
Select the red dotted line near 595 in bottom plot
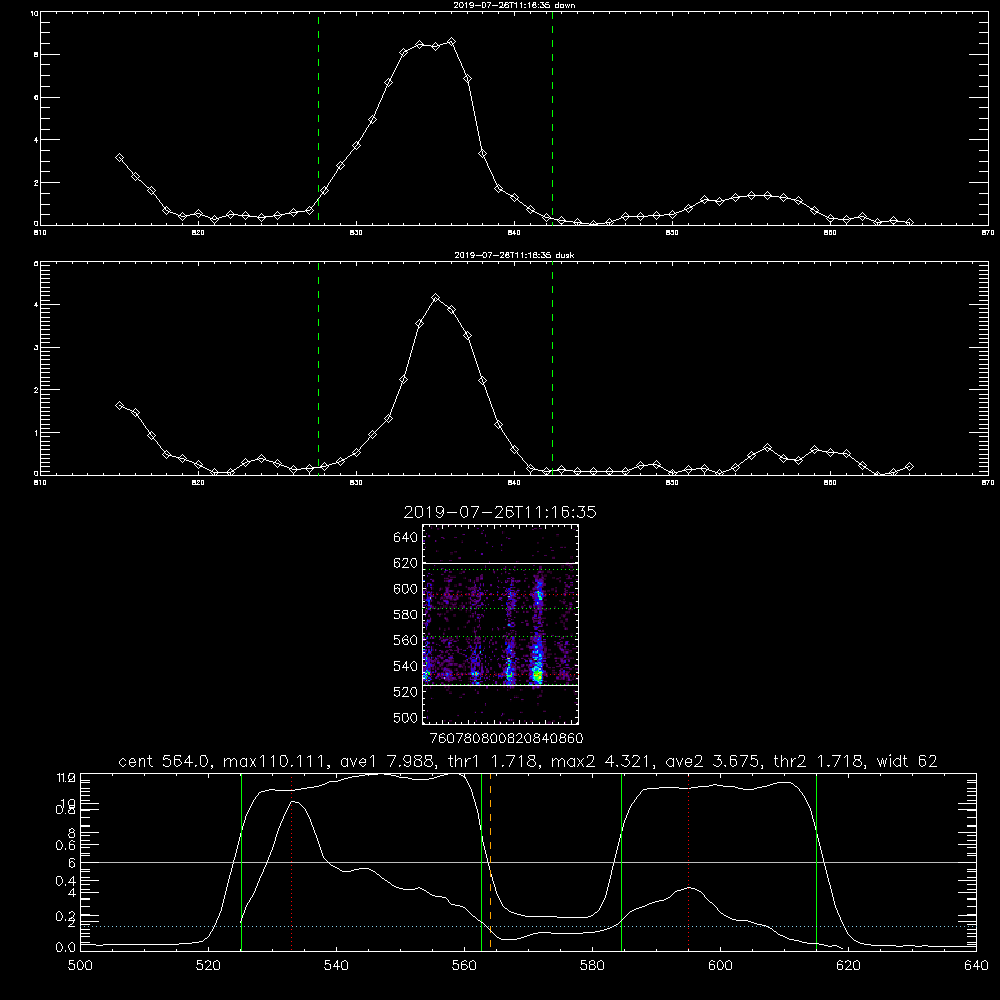[689, 862]
